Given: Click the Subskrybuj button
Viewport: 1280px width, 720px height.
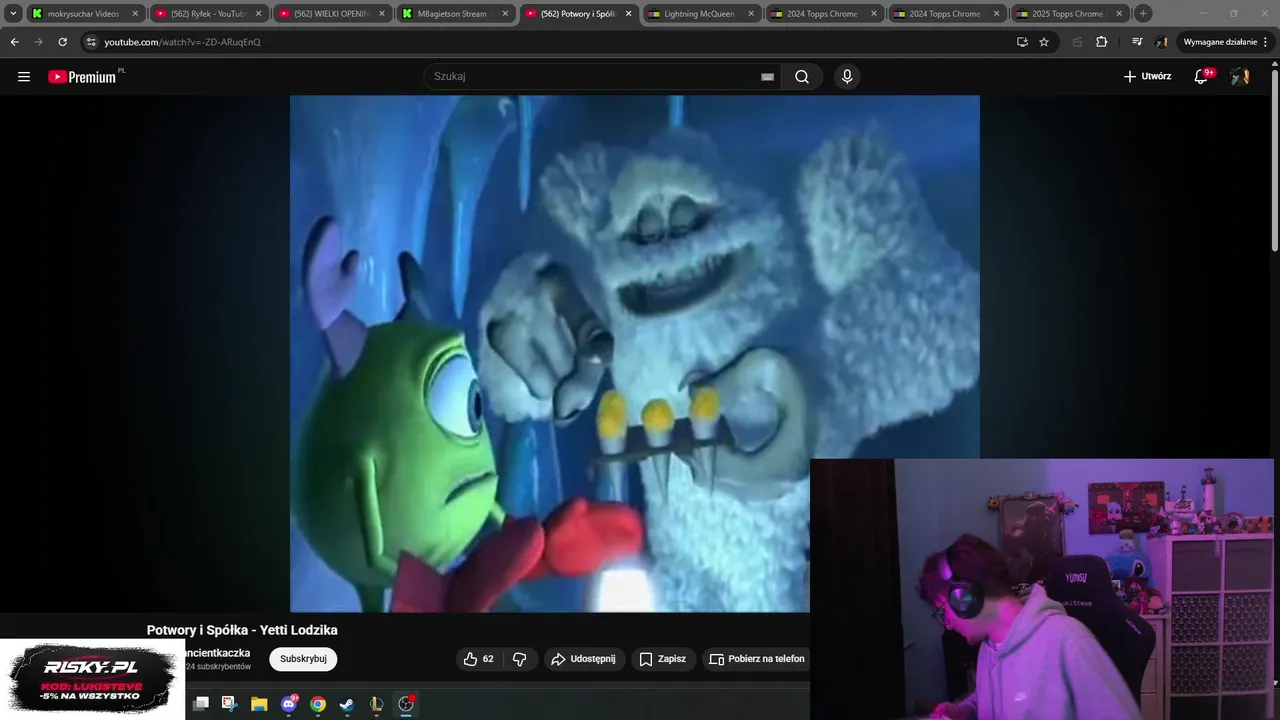Looking at the screenshot, I should [303, 659].
